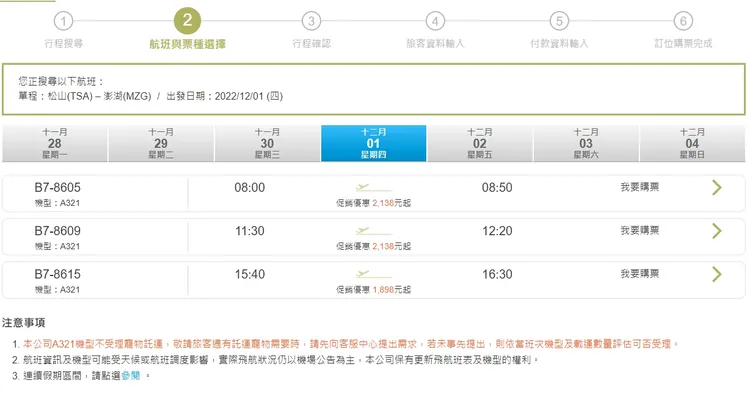Expand flight B7-8605 with the green chevron

pyautogui.click(x=716, y=187)
